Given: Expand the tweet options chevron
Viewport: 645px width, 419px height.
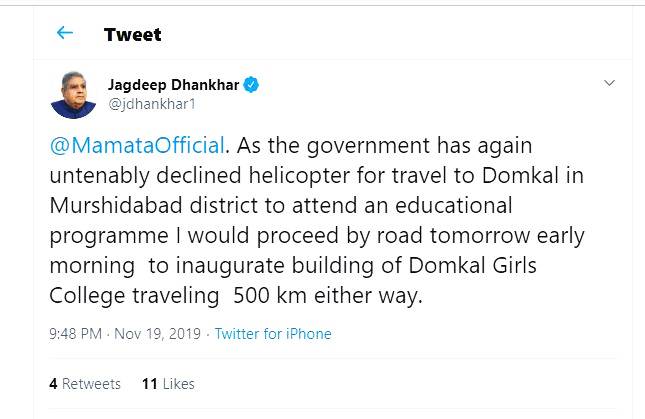Looking at the screenshot, I should 609,81.
